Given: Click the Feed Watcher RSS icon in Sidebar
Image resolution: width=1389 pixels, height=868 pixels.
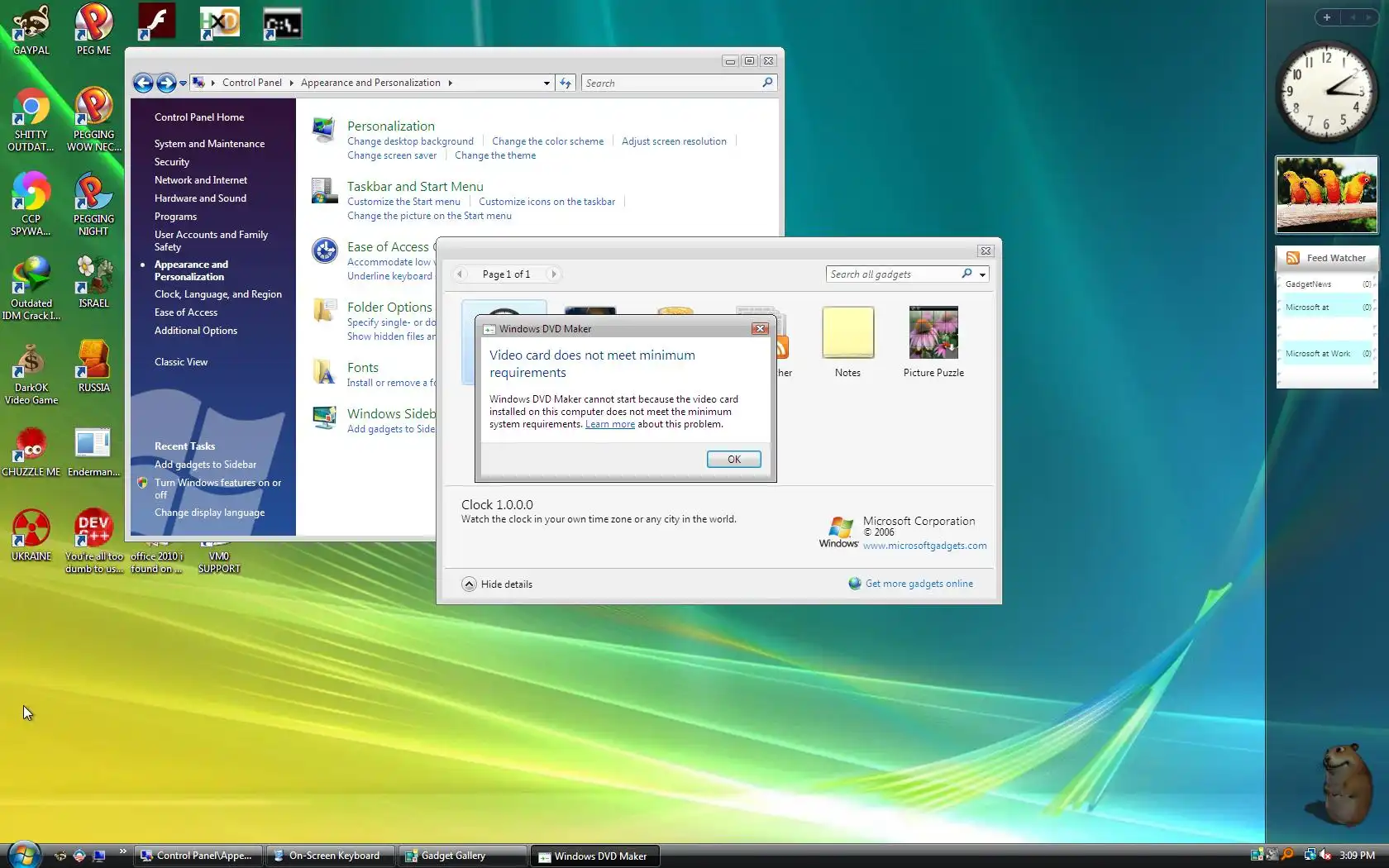Looking at the screenshot, I should point(1292,258).
